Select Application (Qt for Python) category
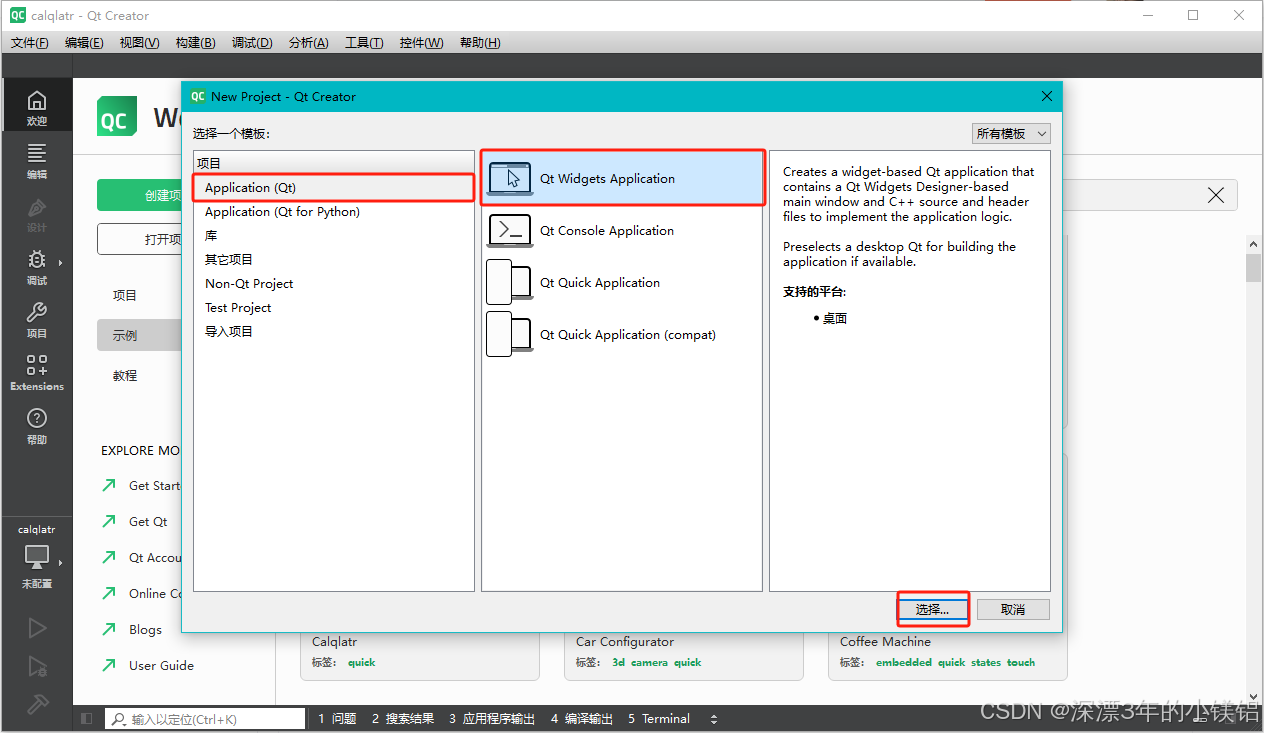 pyautogui.click(x=334, y=211)
